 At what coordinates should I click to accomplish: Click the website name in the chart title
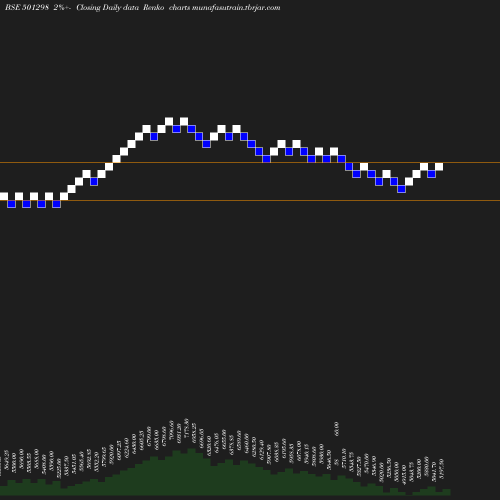pyautogui.click(x=236, y=8)
